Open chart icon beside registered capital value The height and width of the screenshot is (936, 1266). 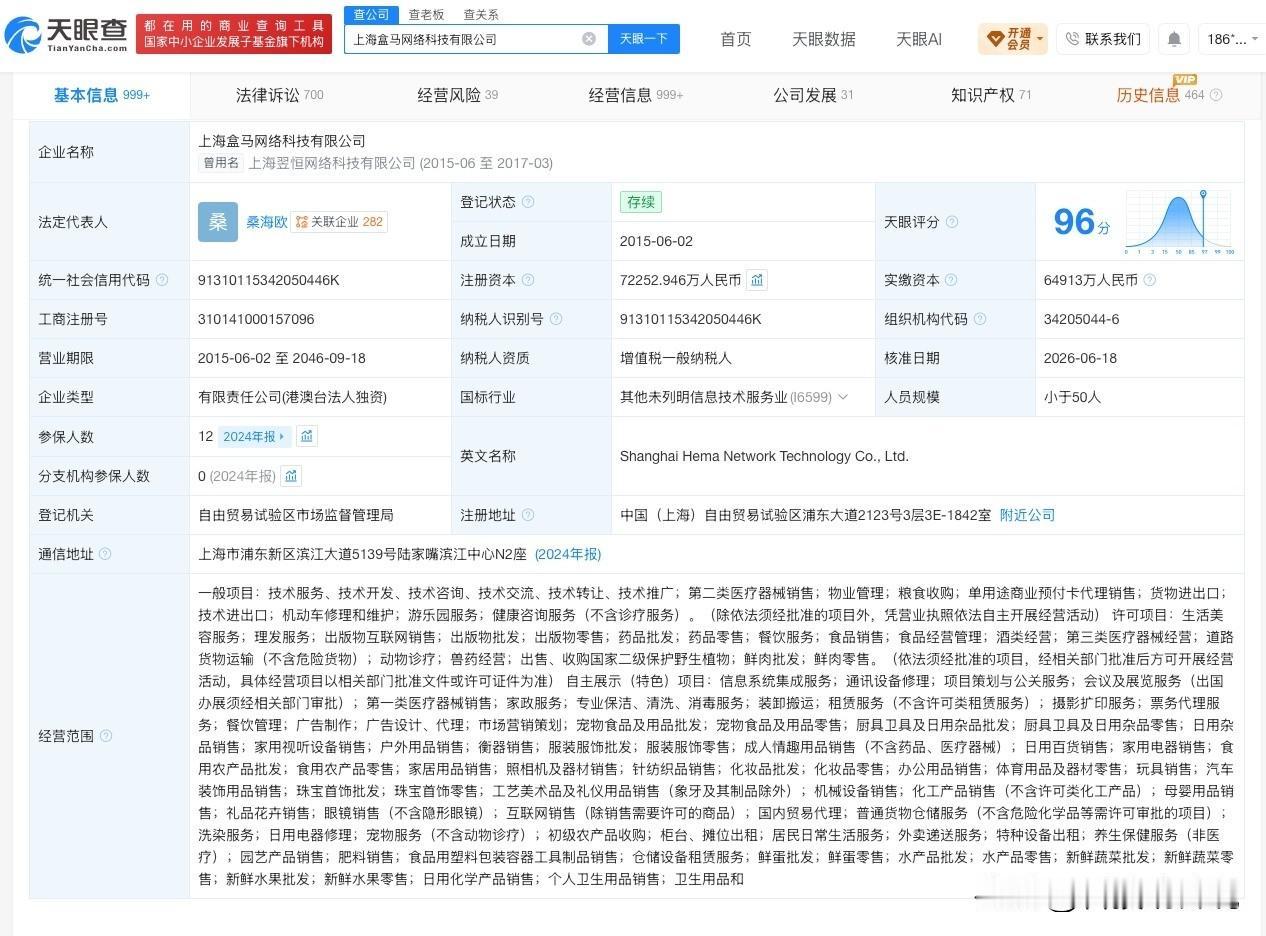tap(757, 280)
